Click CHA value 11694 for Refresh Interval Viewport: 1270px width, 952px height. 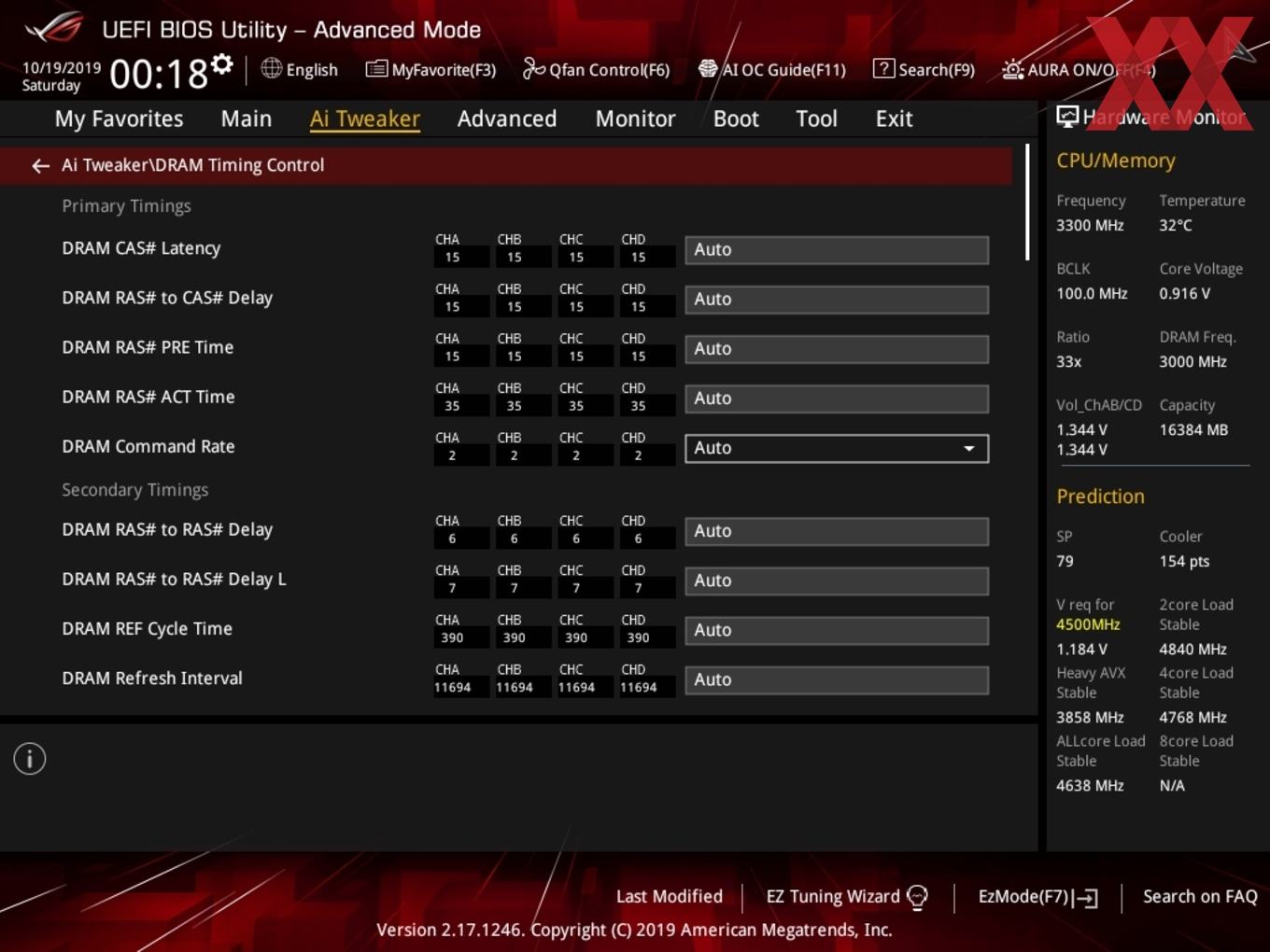(452, 688)
